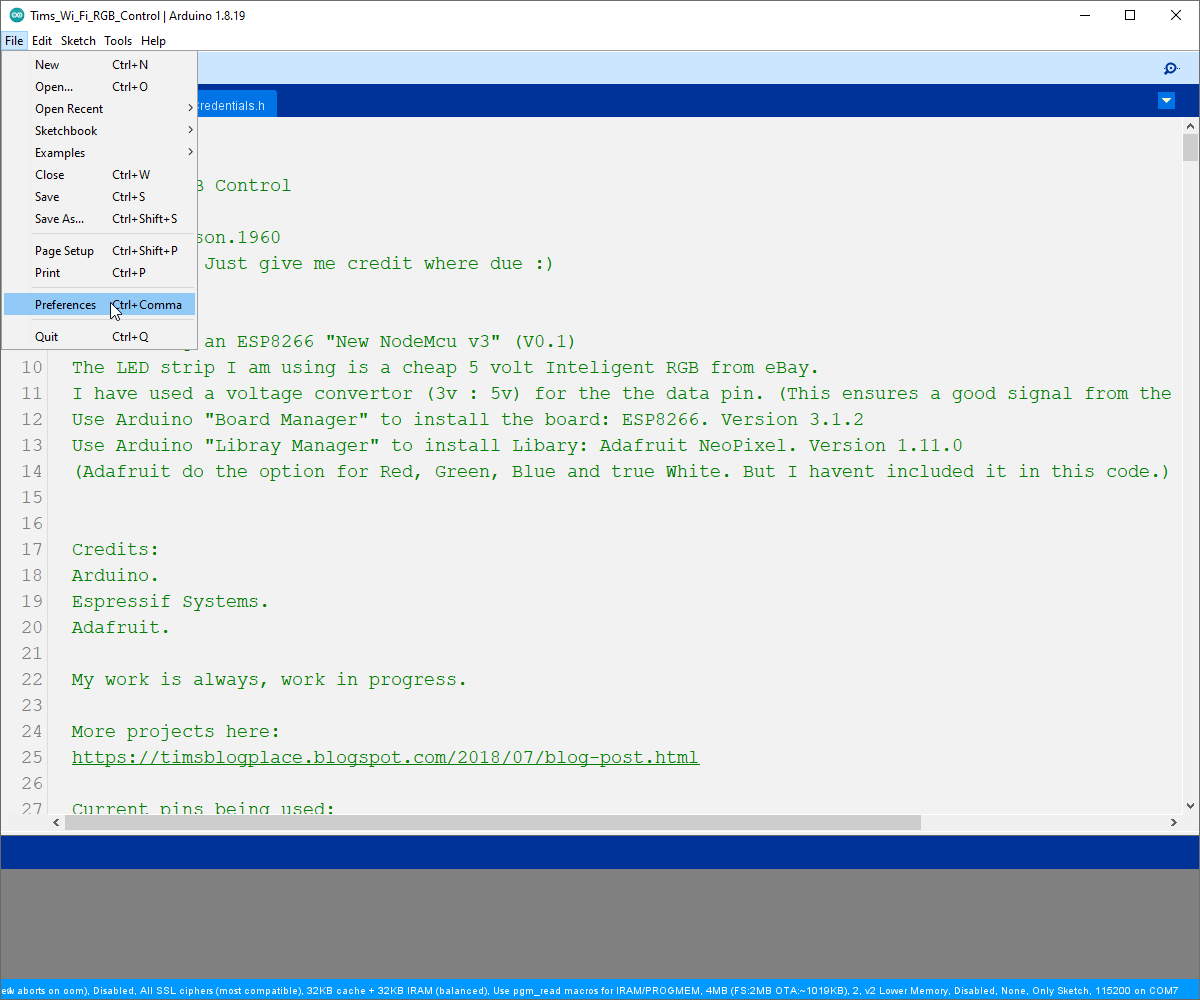Click the line "Espressif Systems."
1200x1000 pixels.
coord(170,601)
